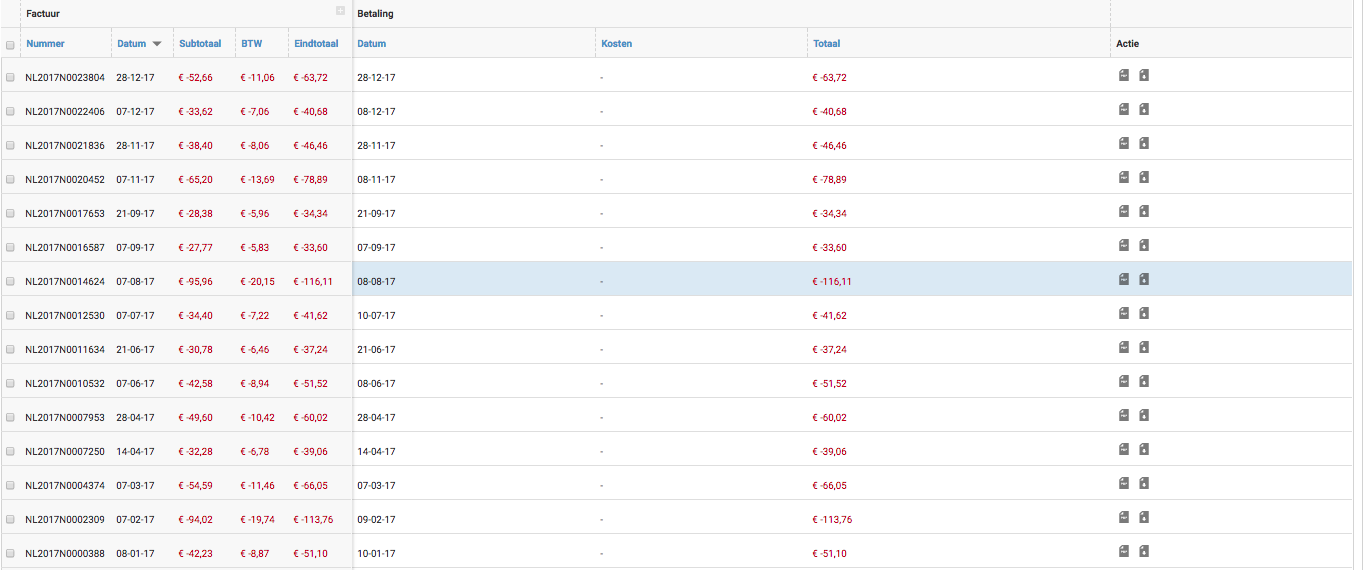The width and height of the screenshot is (1363, 570).
Task: Check the box for invoice NL2017N0021836
Action: click(x=10, y=145)
